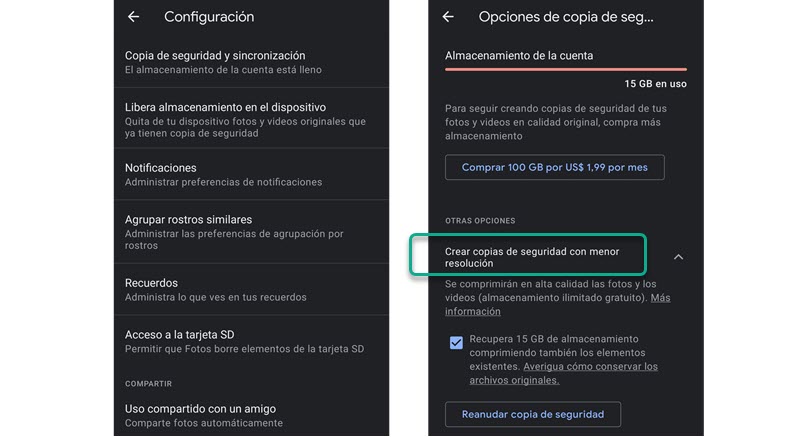Viewport: 800px width, 437px height.
Task: Go back from the Configuración screen
Action: pyautogui.click(x=134, y=17)
